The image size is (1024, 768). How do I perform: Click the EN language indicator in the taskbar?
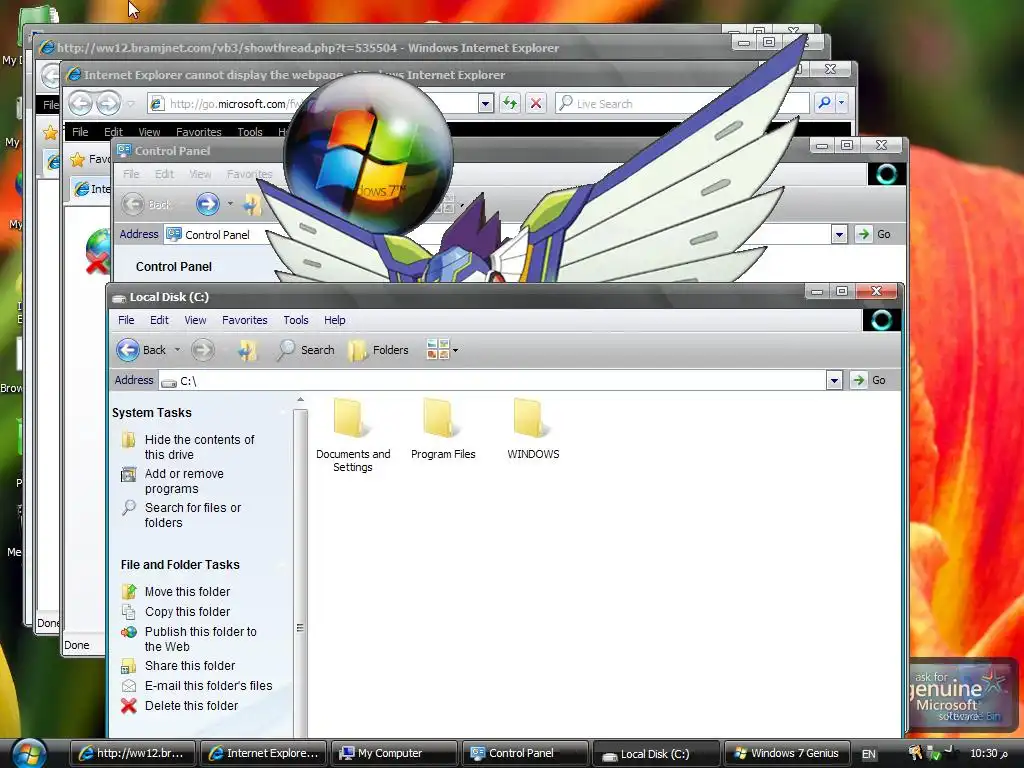click(x=869, y=754)
